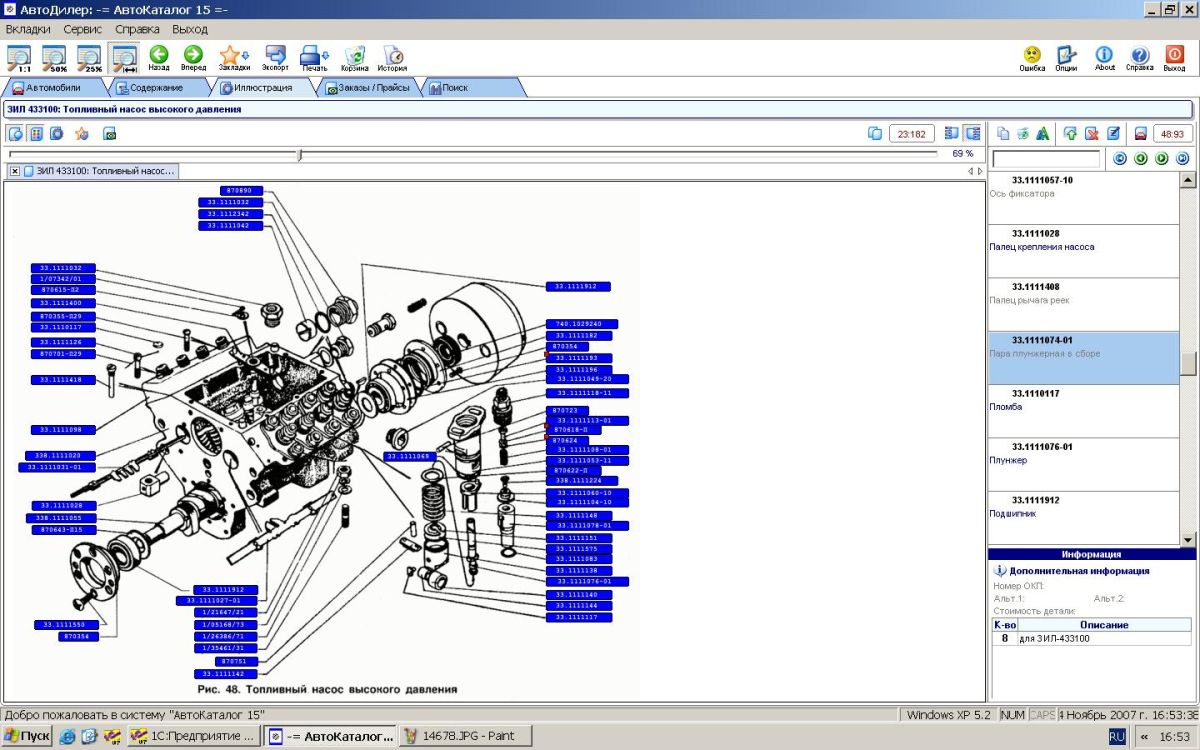1200x750 pixels.
Task: Click the edit note icon in parts toolbar
Action: (x=1113, y=133)
